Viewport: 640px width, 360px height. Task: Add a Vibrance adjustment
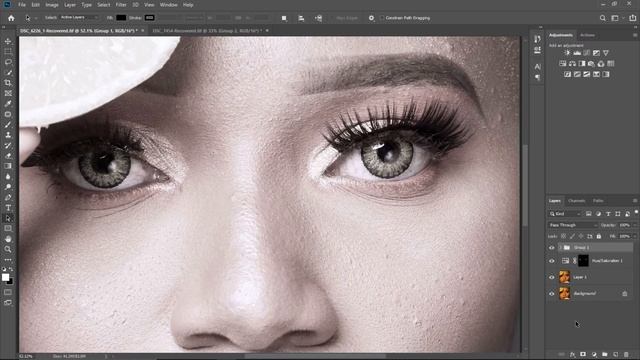tap(606, 53)
